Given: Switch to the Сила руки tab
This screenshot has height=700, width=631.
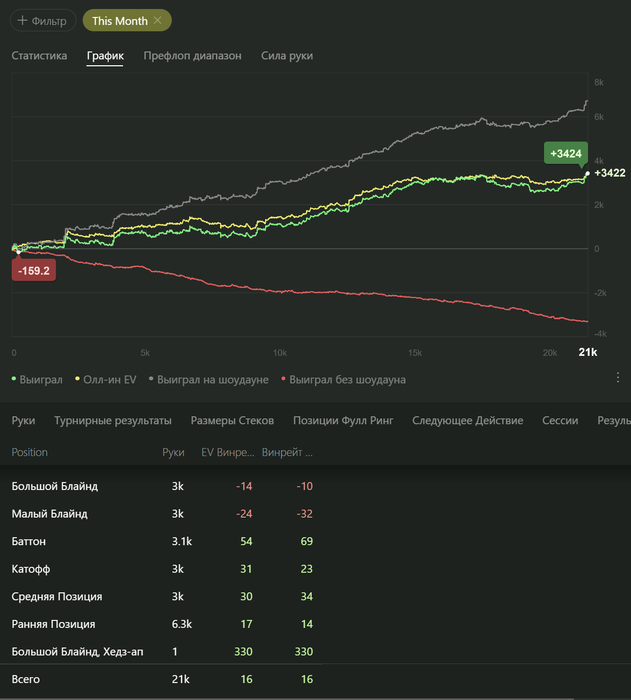Looking at the screenshot, I should [287, 56].
